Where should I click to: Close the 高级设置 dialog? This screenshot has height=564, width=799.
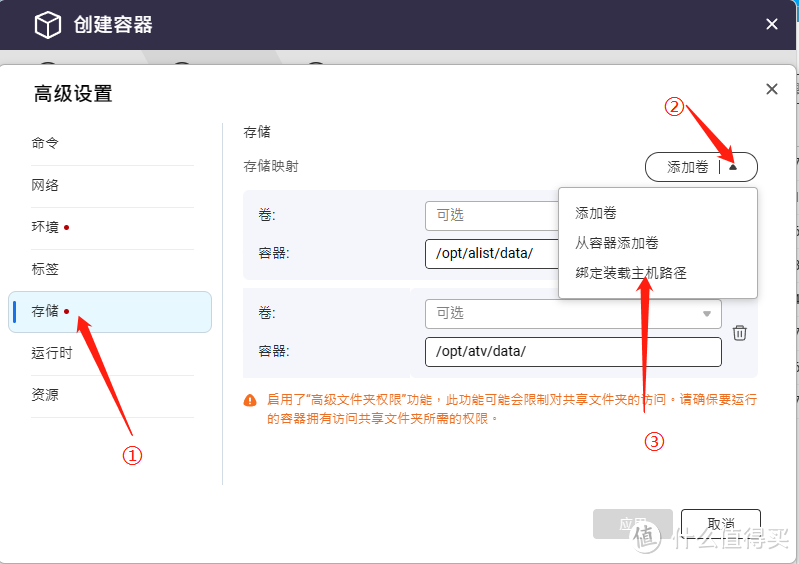772,89
